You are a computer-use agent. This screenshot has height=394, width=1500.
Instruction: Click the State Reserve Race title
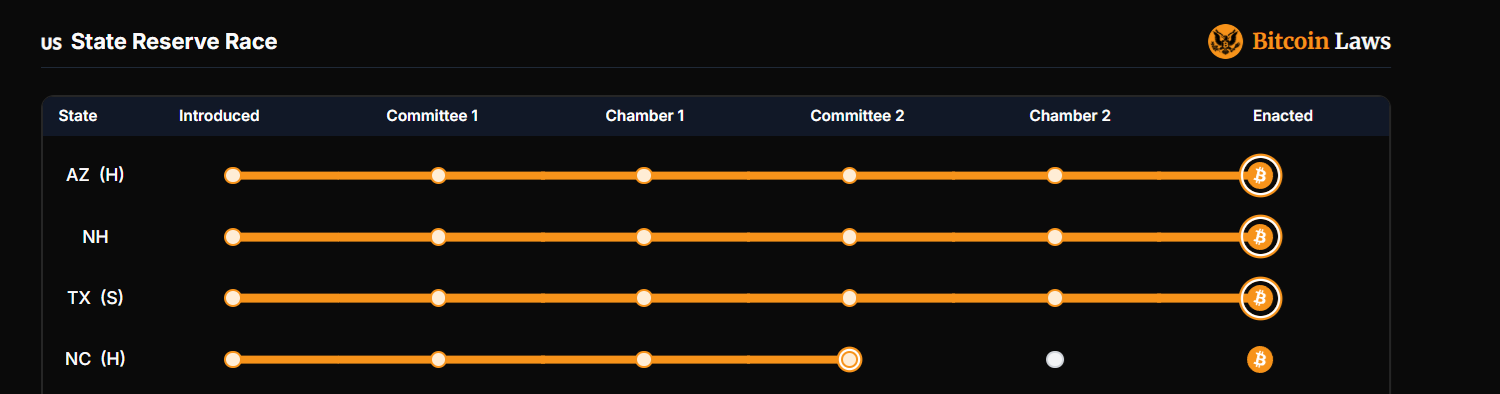coord(174,42)
